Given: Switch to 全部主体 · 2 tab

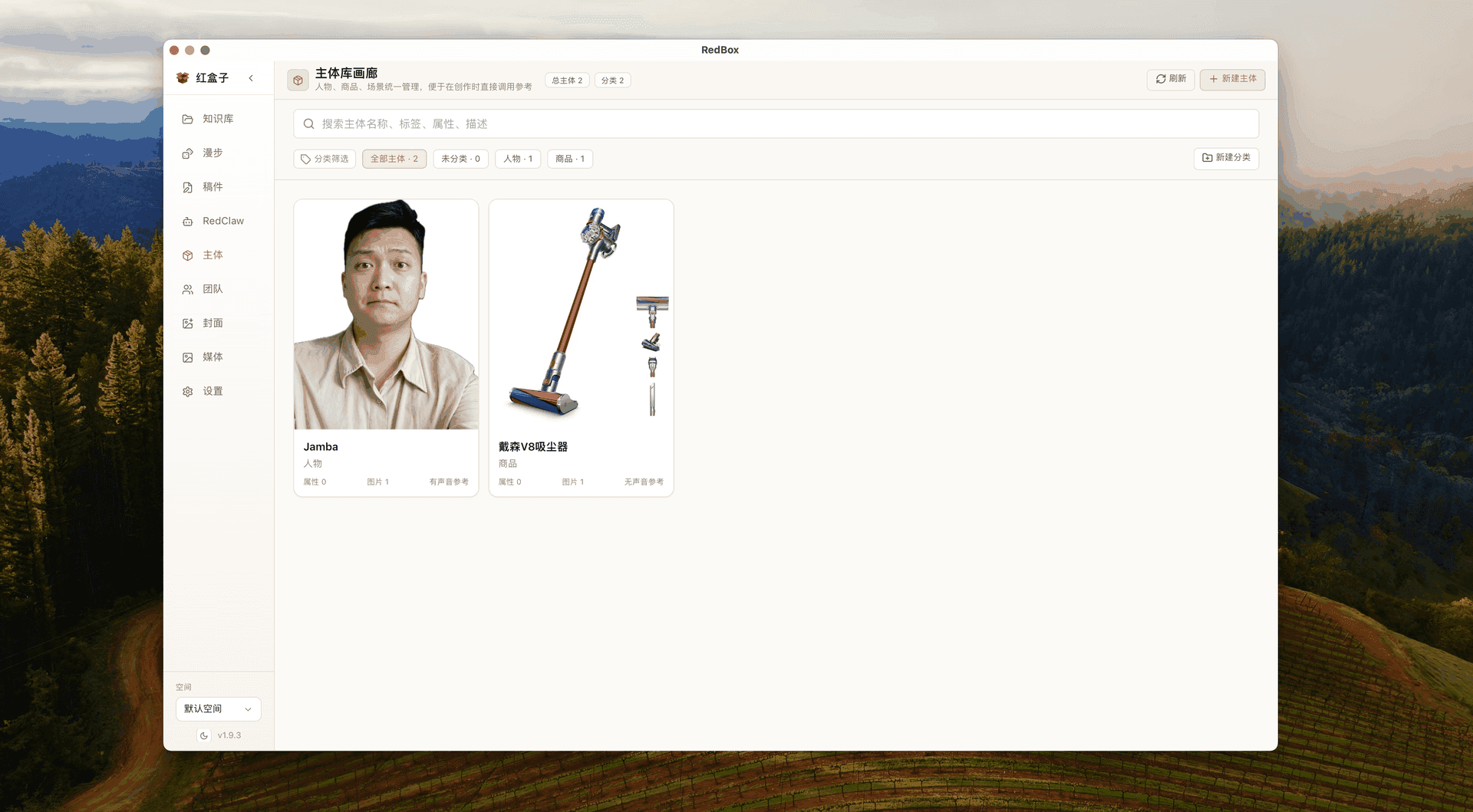Looking at the screenshot, I should [394, 159].
